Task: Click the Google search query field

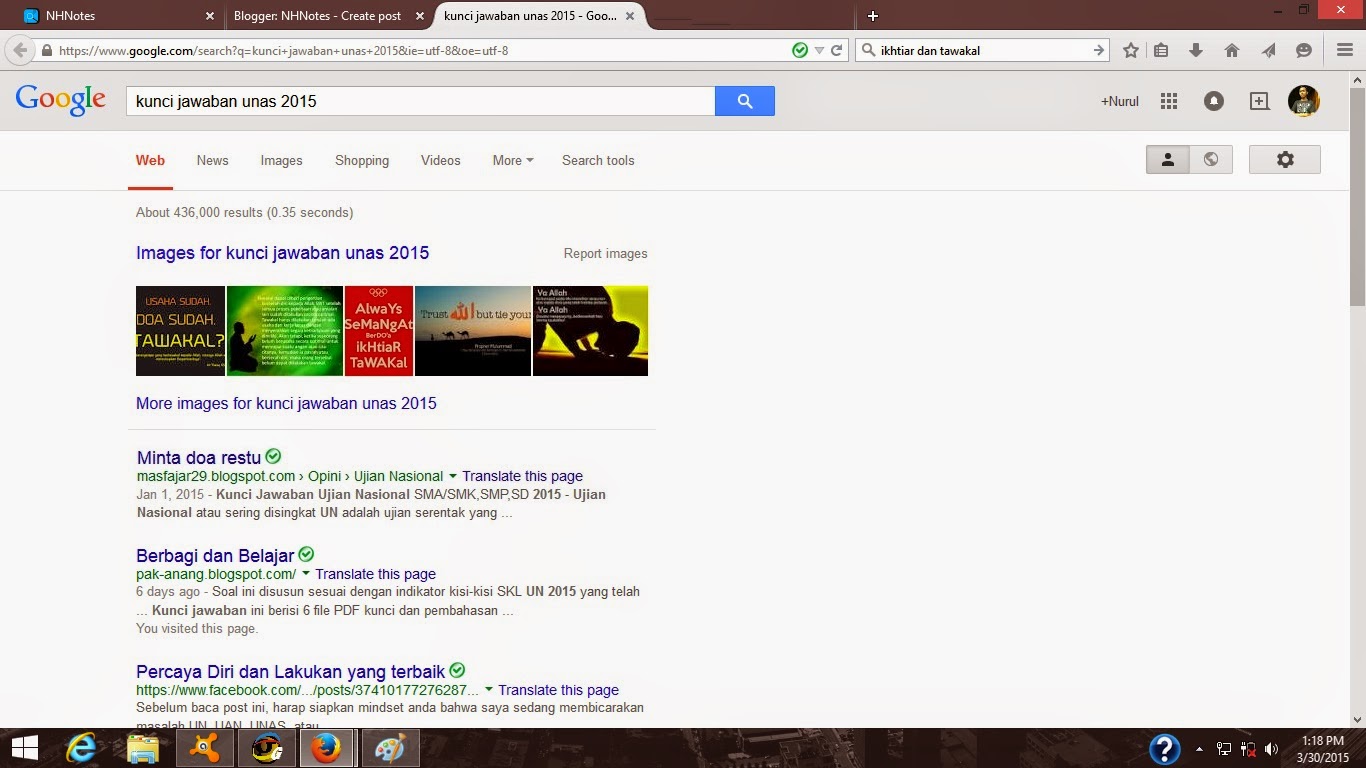Action: (x=420, y=101)
